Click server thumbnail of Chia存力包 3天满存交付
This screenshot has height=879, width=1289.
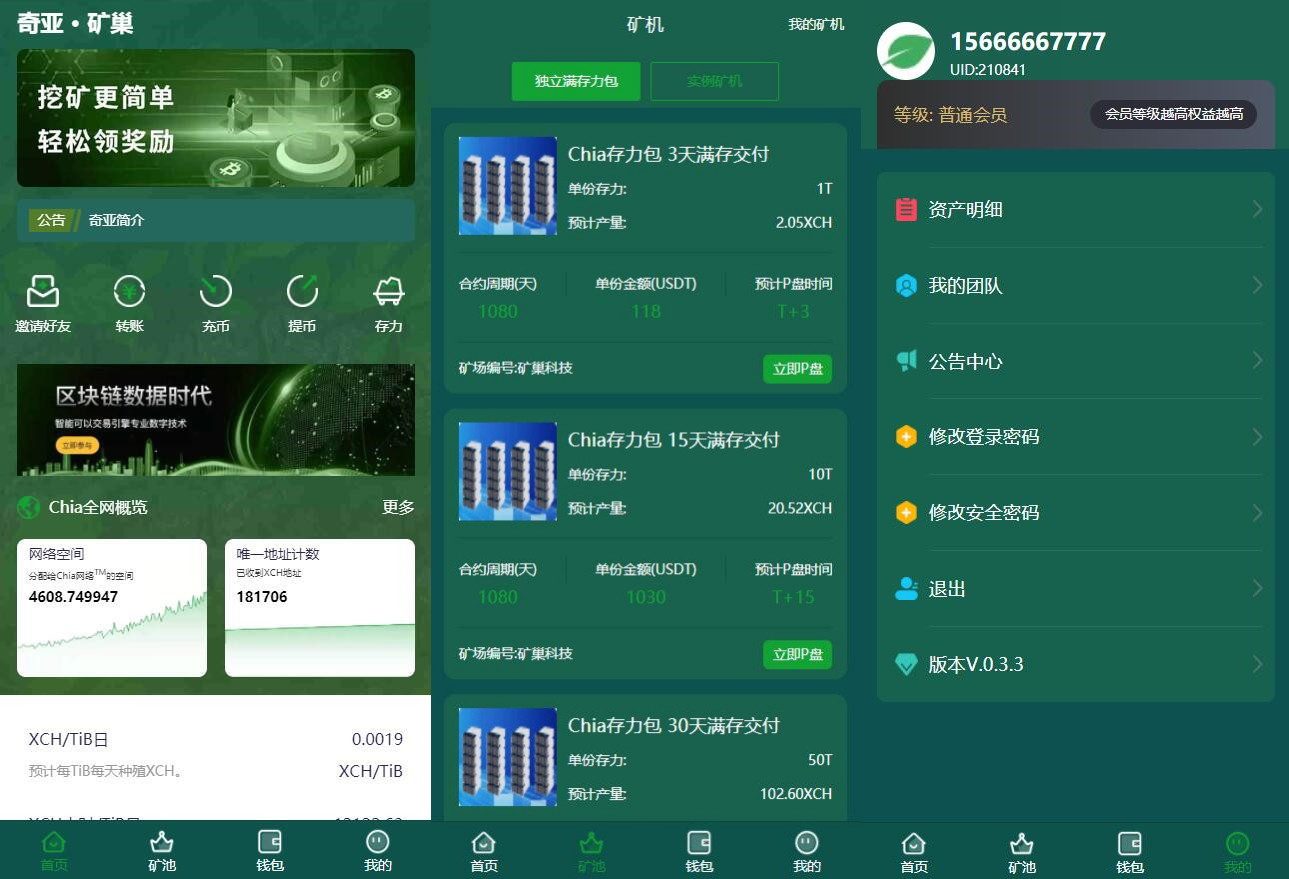pos(508,186)
